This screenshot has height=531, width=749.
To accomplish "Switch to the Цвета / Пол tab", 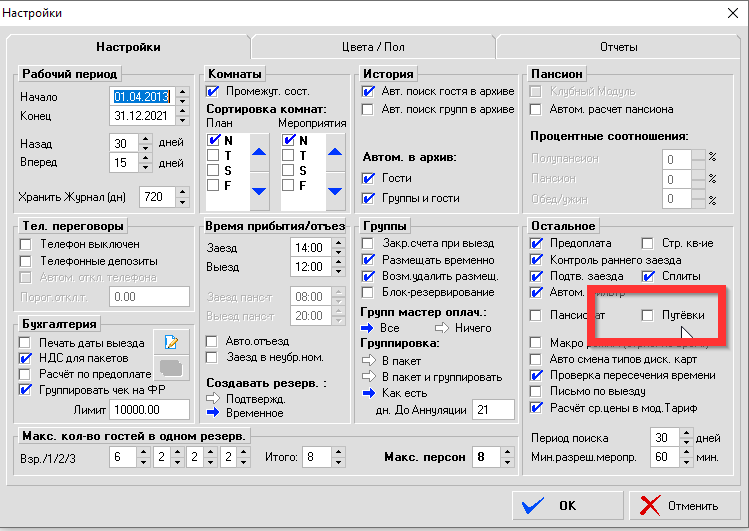I will point(372,47).
